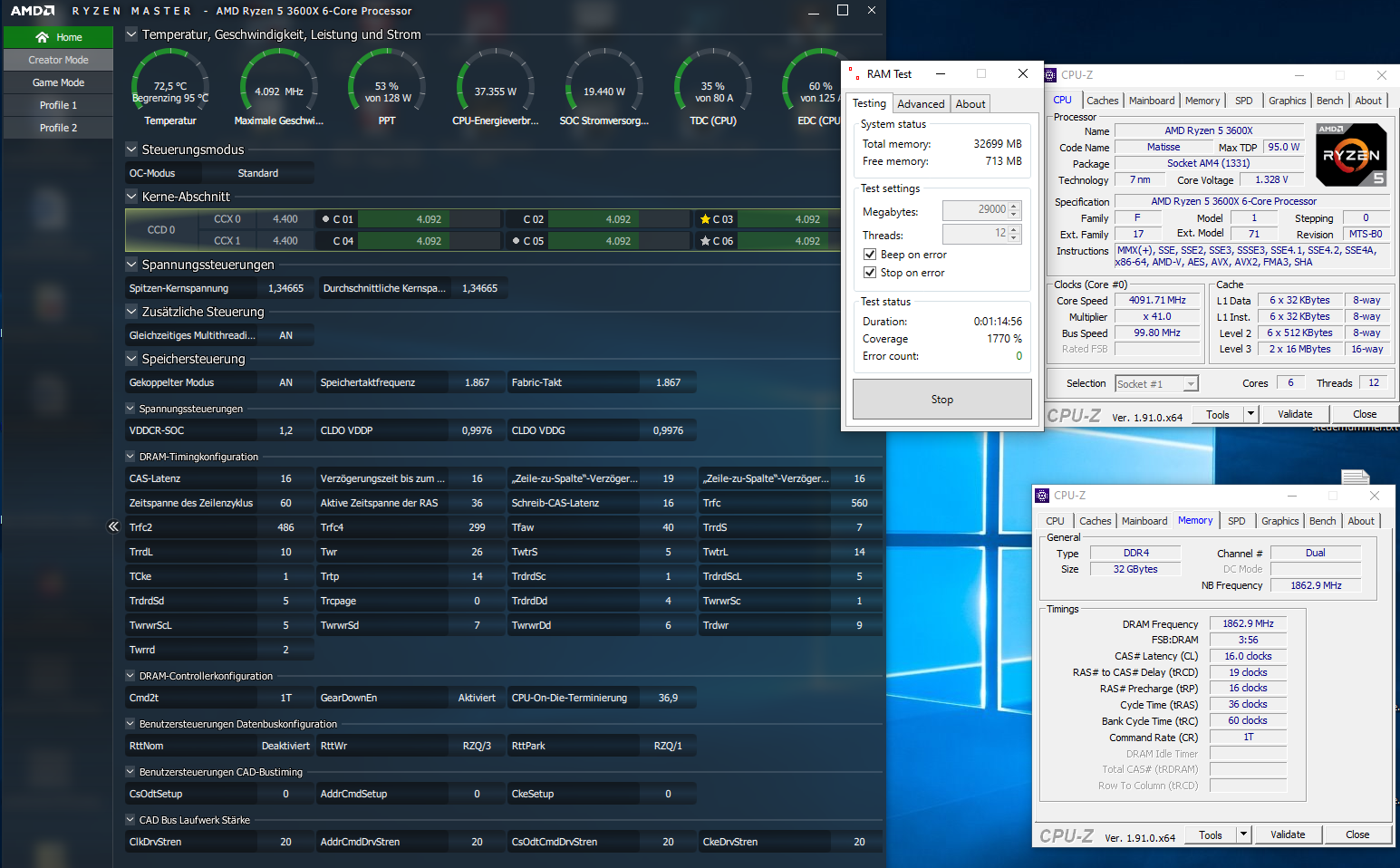
Task: Click the star icon on core C 03
Action: coord(705,219)
